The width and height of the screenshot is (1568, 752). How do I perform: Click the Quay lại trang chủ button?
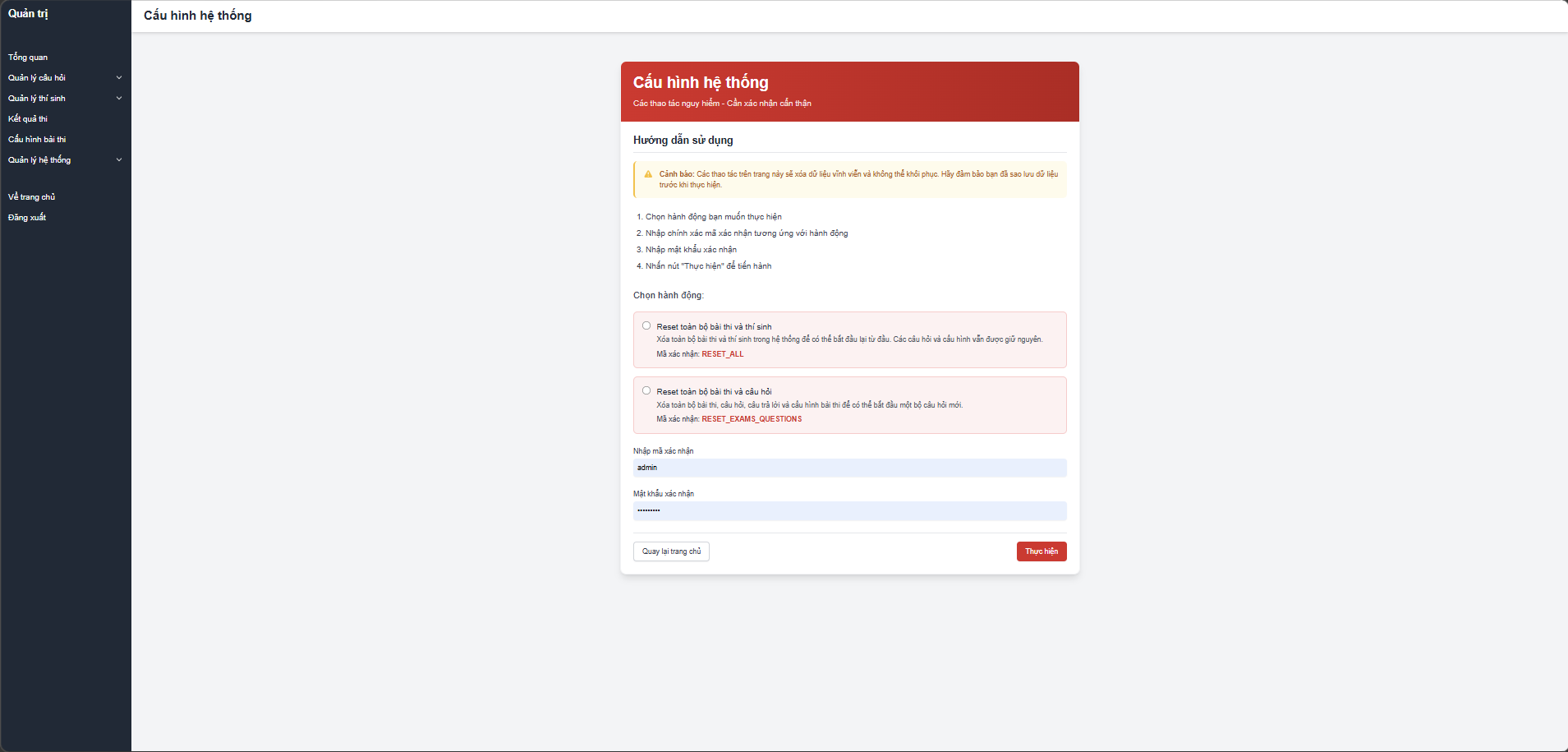coord(671,551)
